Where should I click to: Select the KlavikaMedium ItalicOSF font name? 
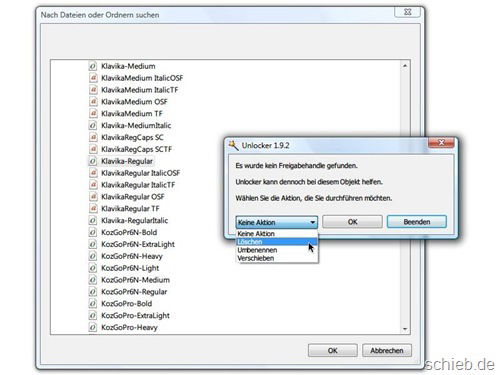click(142, 78)
